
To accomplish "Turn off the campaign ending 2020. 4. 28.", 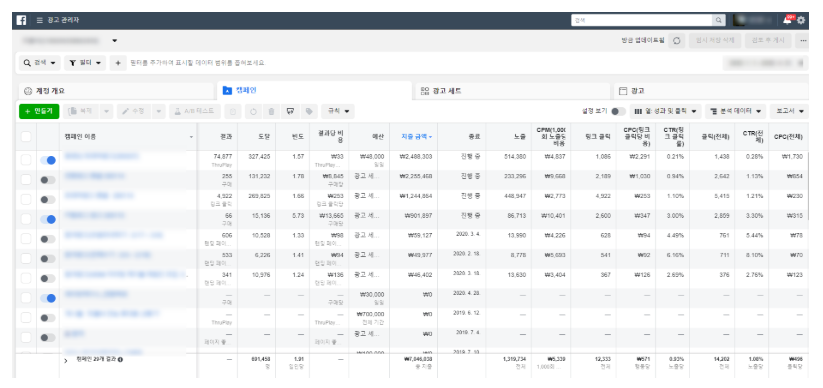I will click(x=48, y=298).
